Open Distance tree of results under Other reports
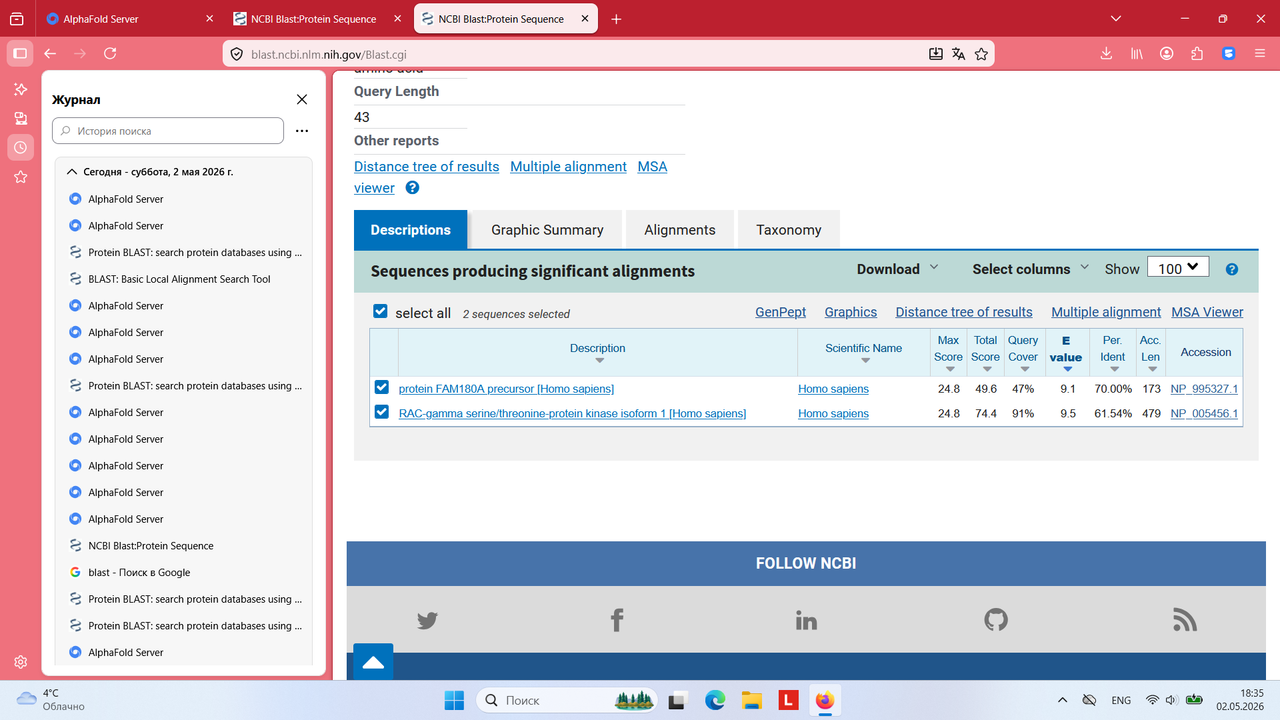1280x720 pixels. [427, 167]
